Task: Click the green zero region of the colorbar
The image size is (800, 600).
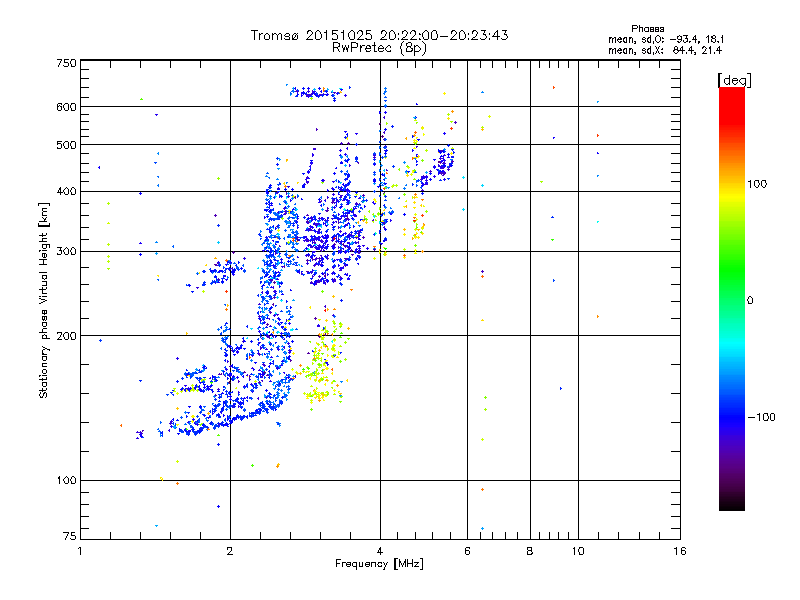Action: tap(732, 300)
